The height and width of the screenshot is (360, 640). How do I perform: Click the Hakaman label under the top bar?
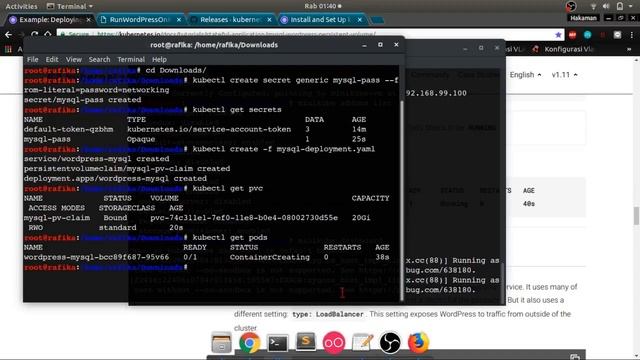(x=583, y=18)
